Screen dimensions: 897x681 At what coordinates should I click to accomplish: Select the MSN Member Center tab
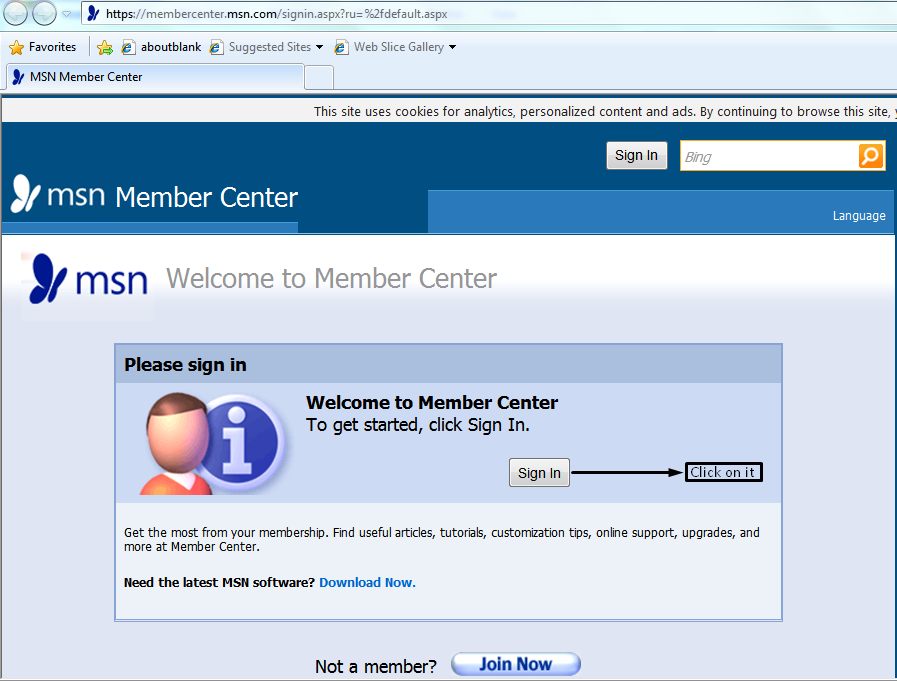click(154, 77)
